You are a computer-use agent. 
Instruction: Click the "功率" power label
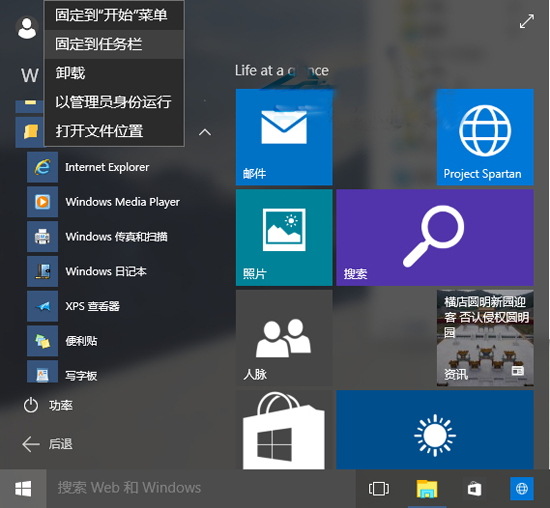point(61,406)
